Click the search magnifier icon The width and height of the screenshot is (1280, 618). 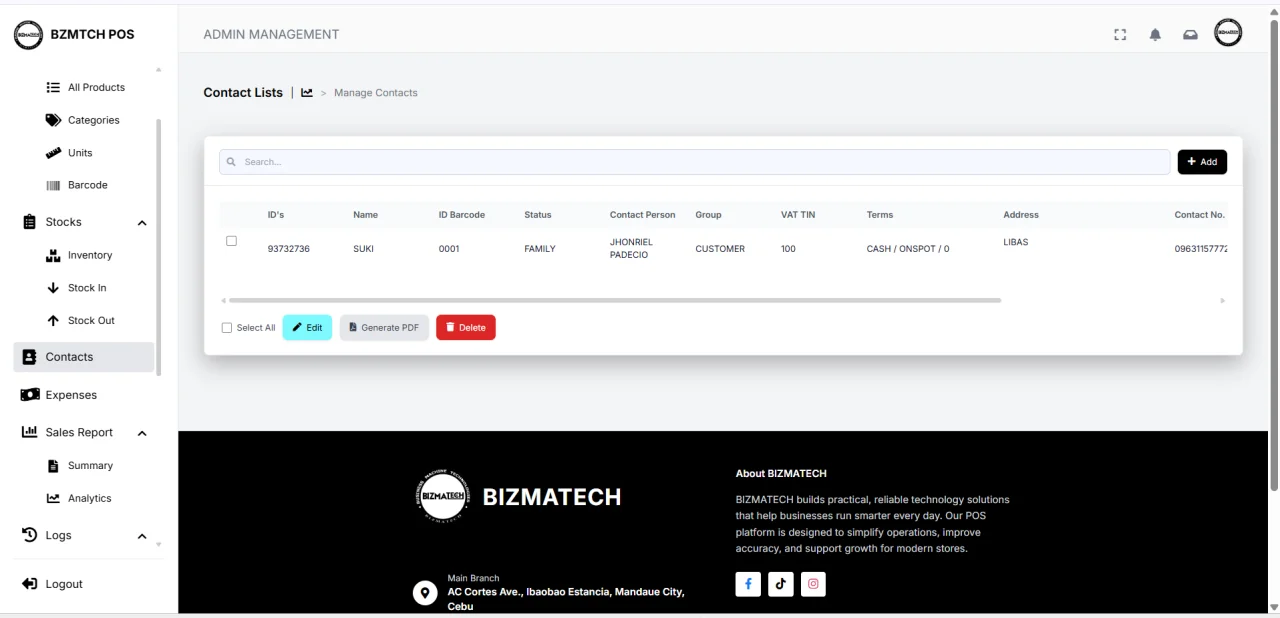[x=231, y=162]
